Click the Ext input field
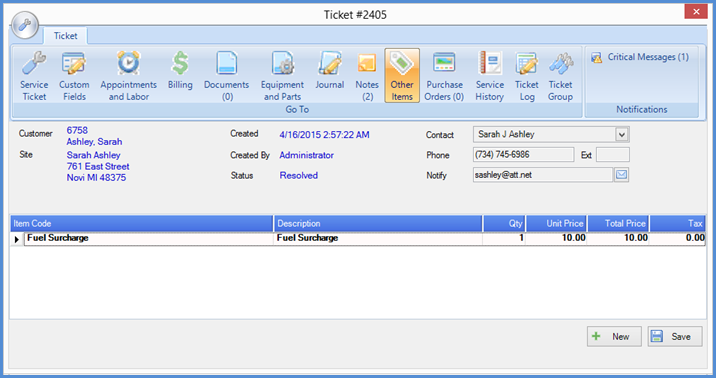The width and height of the screenshot is (716, 378). (613, 155)
